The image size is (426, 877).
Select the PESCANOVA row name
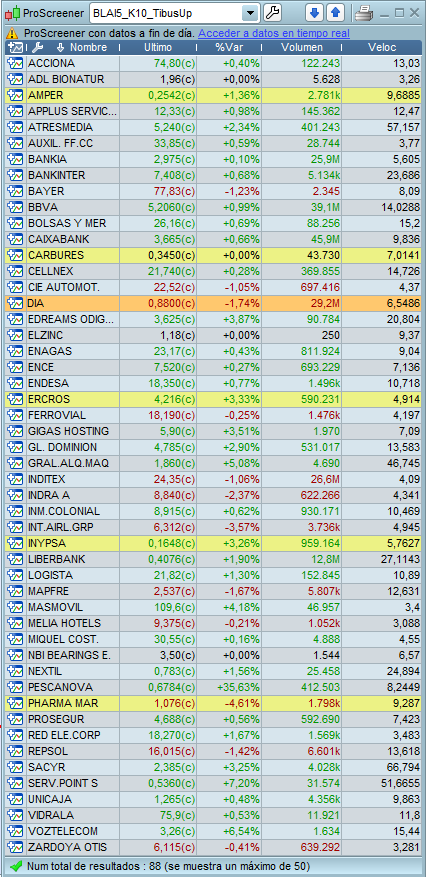60,687
